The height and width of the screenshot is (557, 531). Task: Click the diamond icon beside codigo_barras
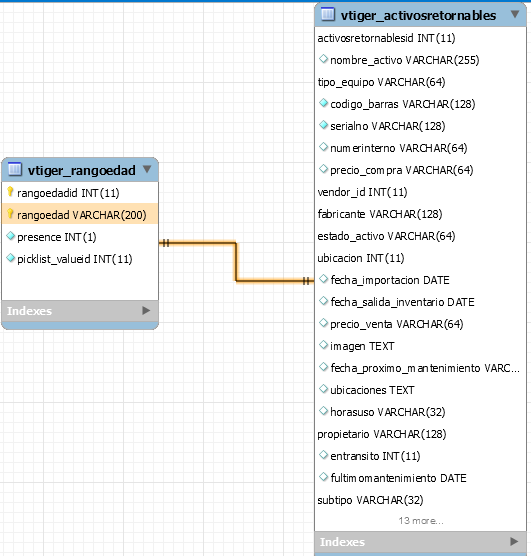tap(323, 103)
